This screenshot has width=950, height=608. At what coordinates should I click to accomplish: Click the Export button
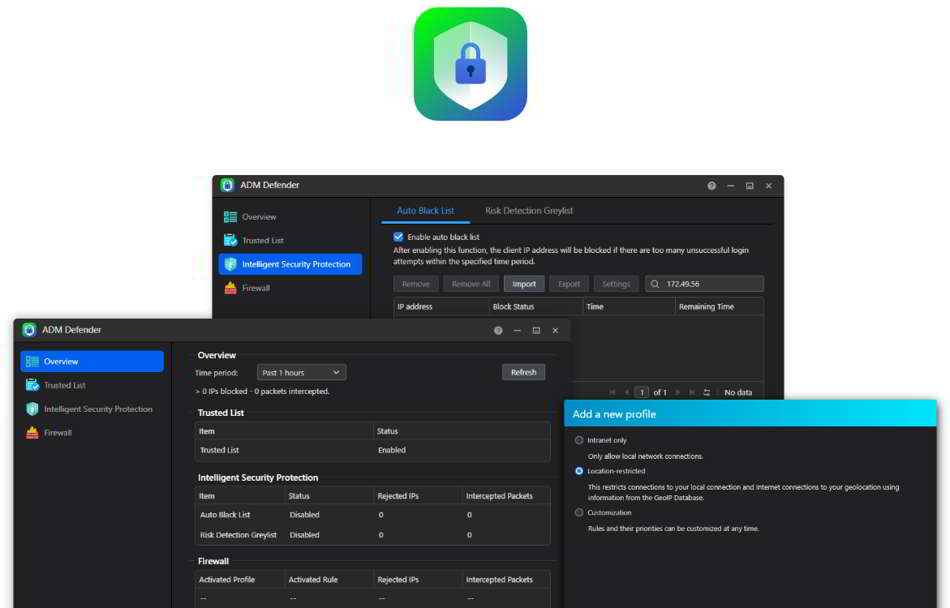tap(569, 284)
